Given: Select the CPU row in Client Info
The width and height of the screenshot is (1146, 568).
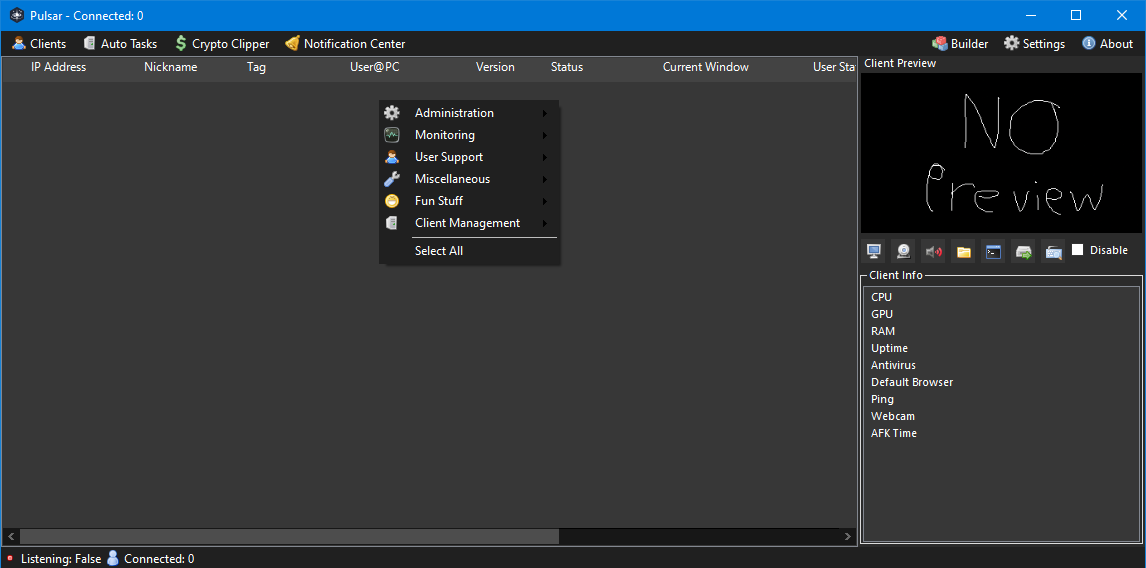Looking at the screenshot, I should [1001, 297].
